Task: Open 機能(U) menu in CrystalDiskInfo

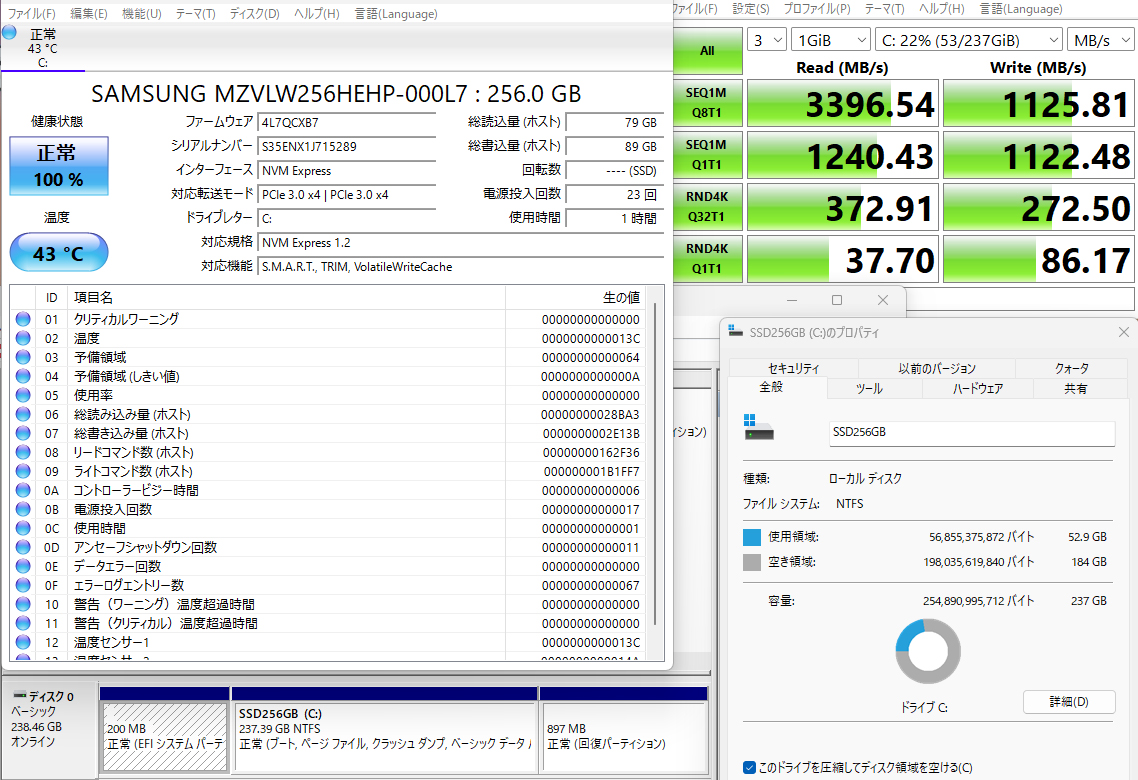Action: coord(142,14)
